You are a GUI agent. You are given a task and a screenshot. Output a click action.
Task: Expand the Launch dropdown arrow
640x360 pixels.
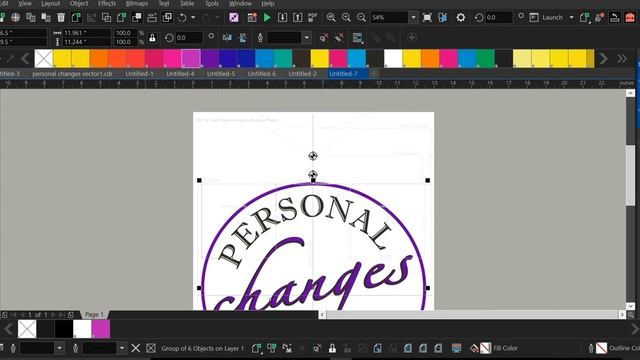[x=571, y=17]
